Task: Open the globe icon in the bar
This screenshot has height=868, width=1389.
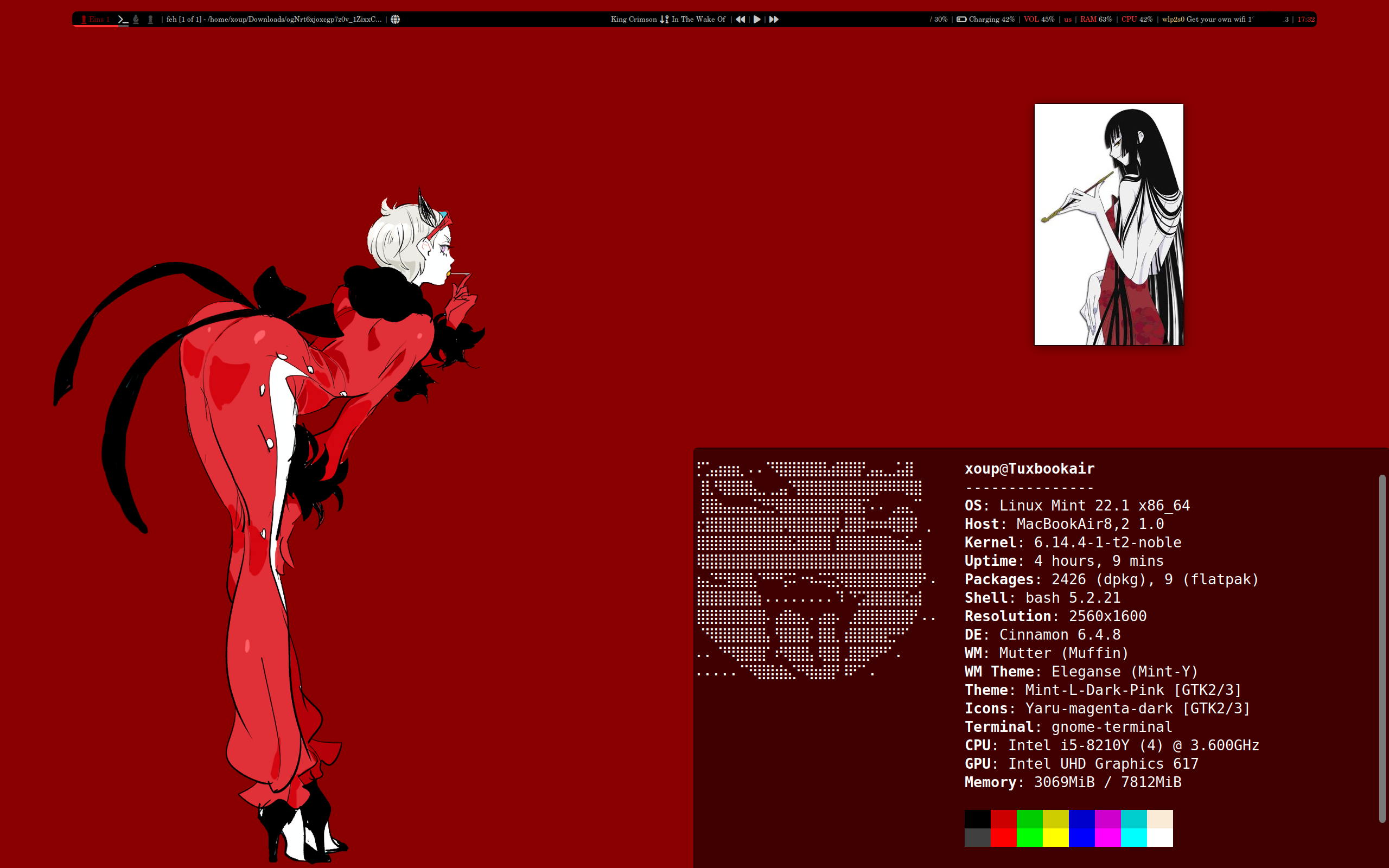Action: point(396,20)
